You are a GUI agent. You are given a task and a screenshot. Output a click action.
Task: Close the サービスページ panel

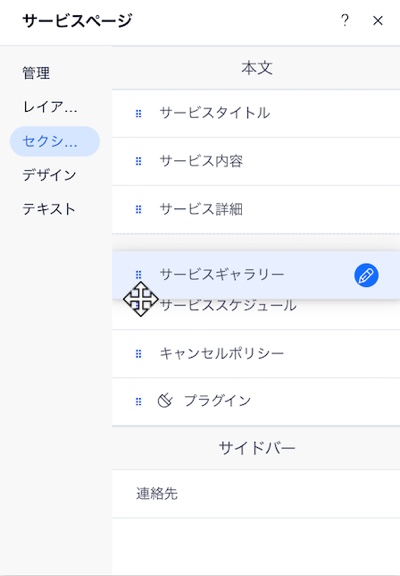click(x=378, y=21)
